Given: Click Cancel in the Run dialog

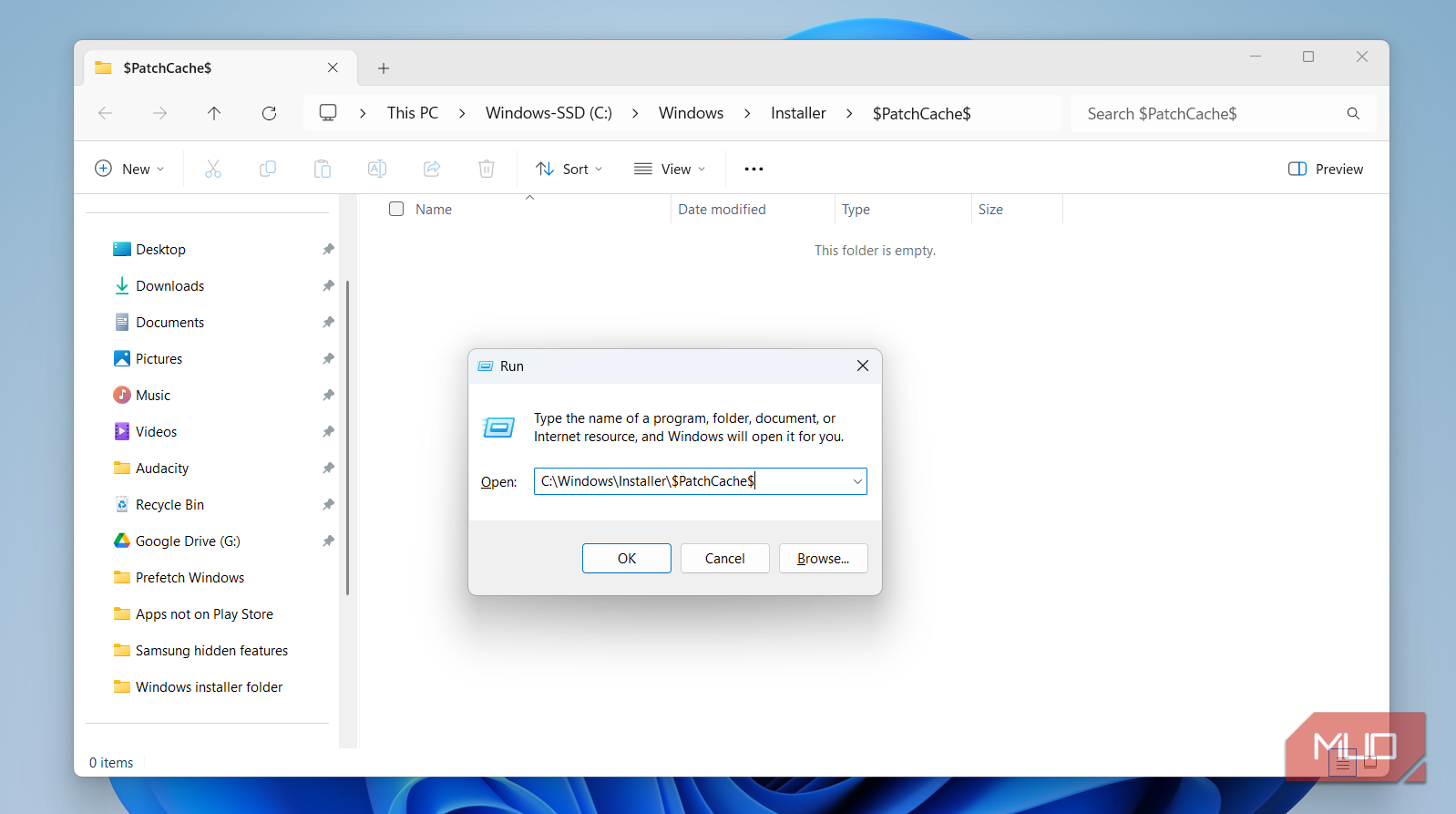Looking at the screenshot, I should coord(725,559).
